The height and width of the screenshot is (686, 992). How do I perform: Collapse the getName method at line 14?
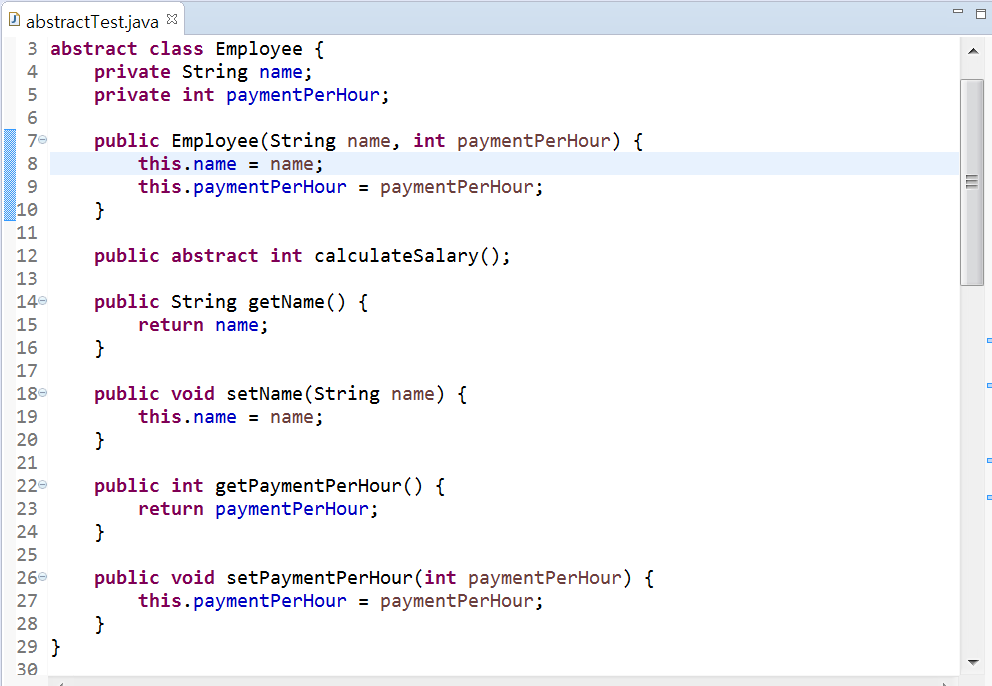point(42,301)
